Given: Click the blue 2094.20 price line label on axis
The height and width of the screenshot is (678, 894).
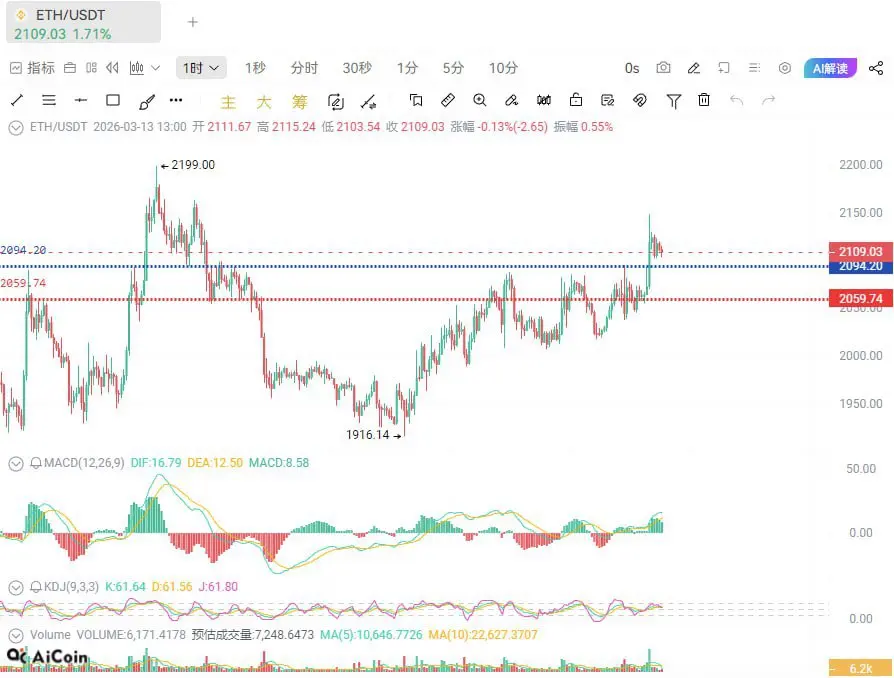Looking at the screenshot, I should pos(860,266).
